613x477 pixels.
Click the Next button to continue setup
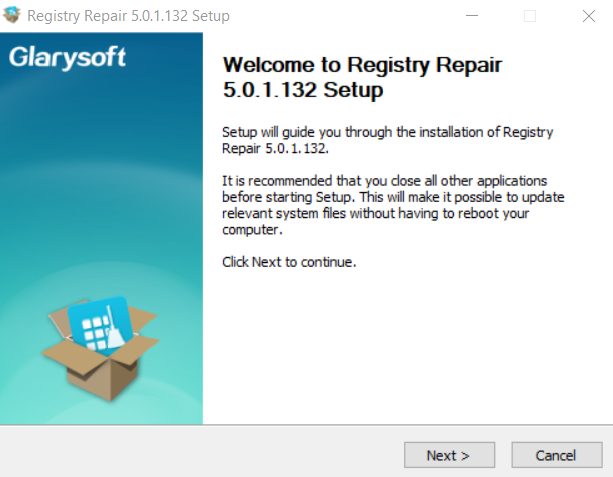449,455
